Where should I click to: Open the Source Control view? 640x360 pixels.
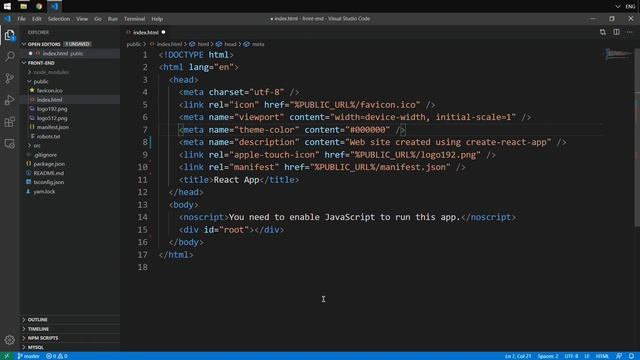(9, 78)
